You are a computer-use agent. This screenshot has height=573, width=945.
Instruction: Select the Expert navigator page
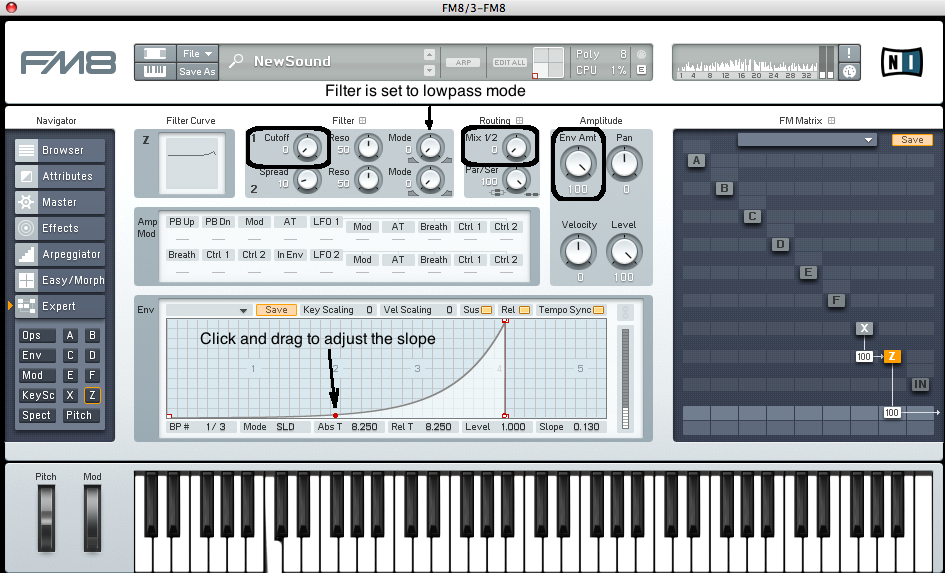click(60, 305)
